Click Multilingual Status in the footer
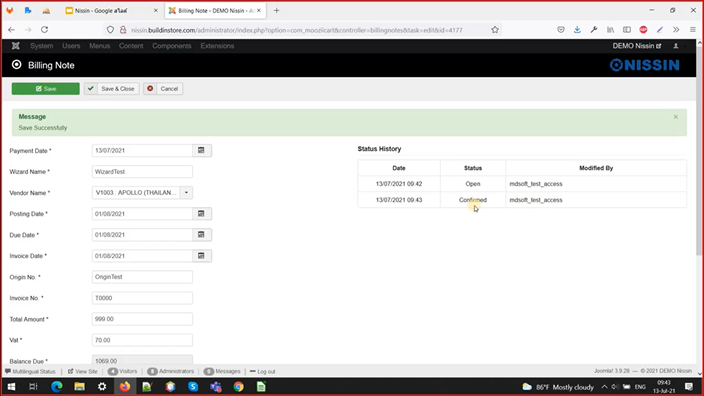The height and width of the screenshot is (396, 704). point(30,371)
